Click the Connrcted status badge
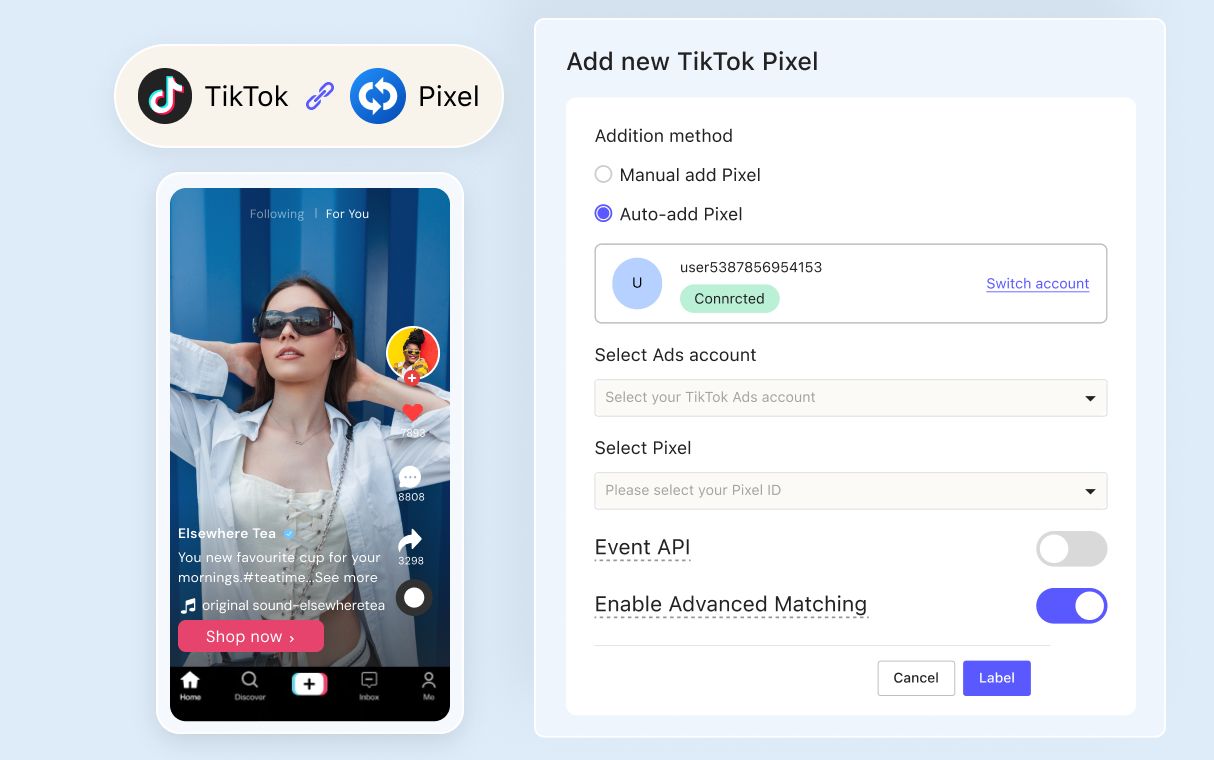This screenshot has height=760, width=1214. (730, 298)
